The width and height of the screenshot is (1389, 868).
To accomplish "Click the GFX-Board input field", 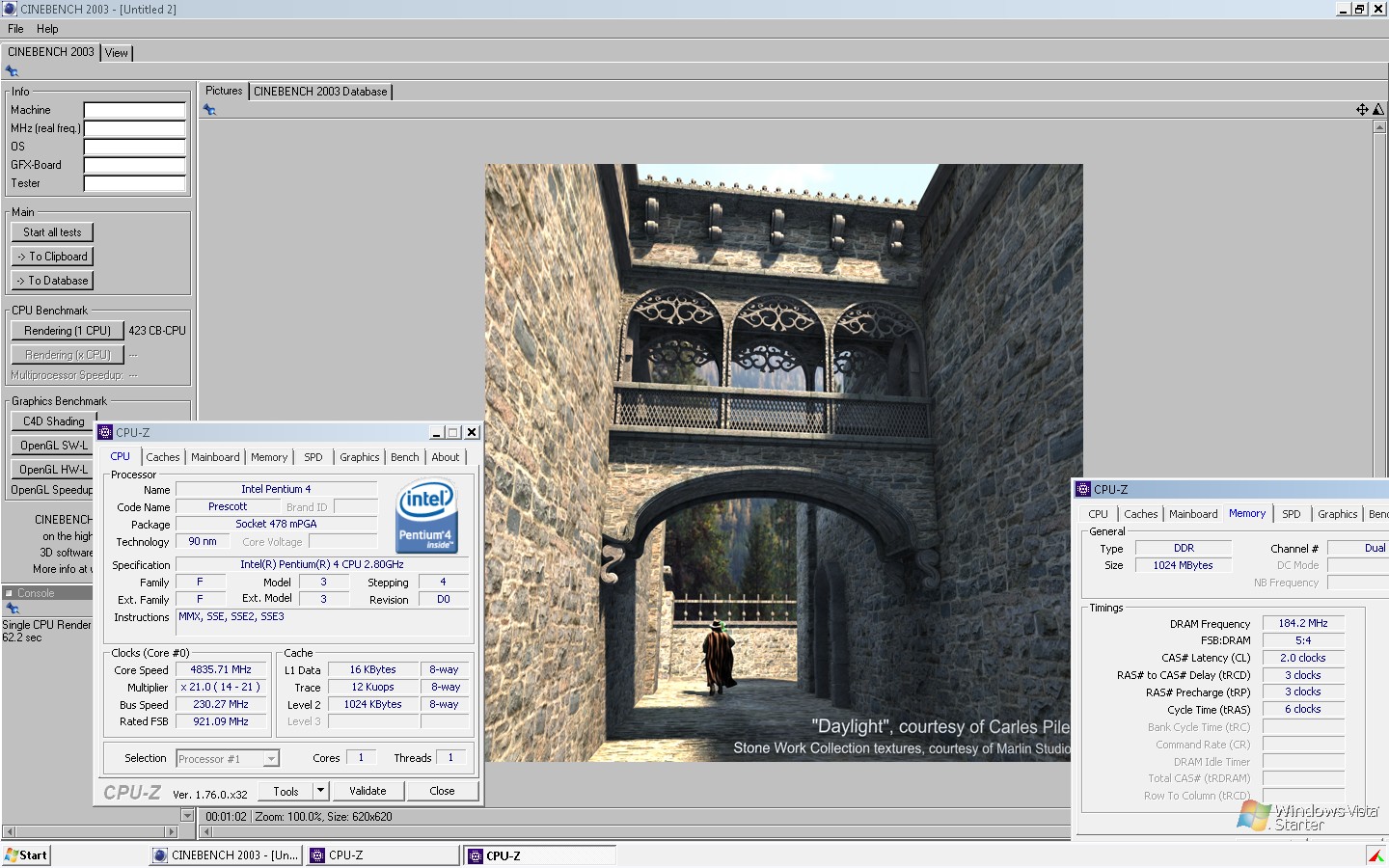I will [135, 165].
